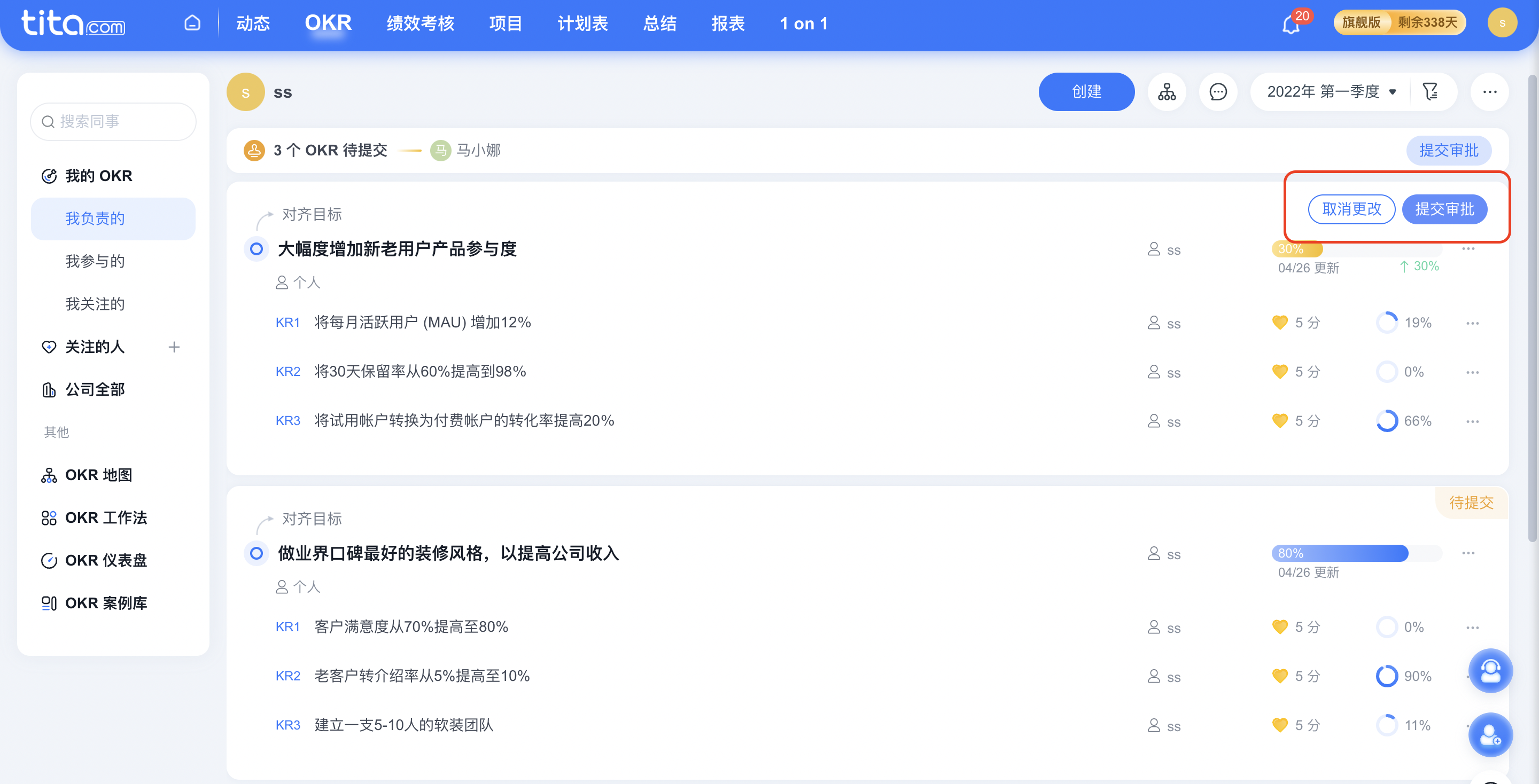Image resolution: width=1539 pixels, height=784 pixels.
Task: Open 公司全部 in the sidebar
Action: 95,389
